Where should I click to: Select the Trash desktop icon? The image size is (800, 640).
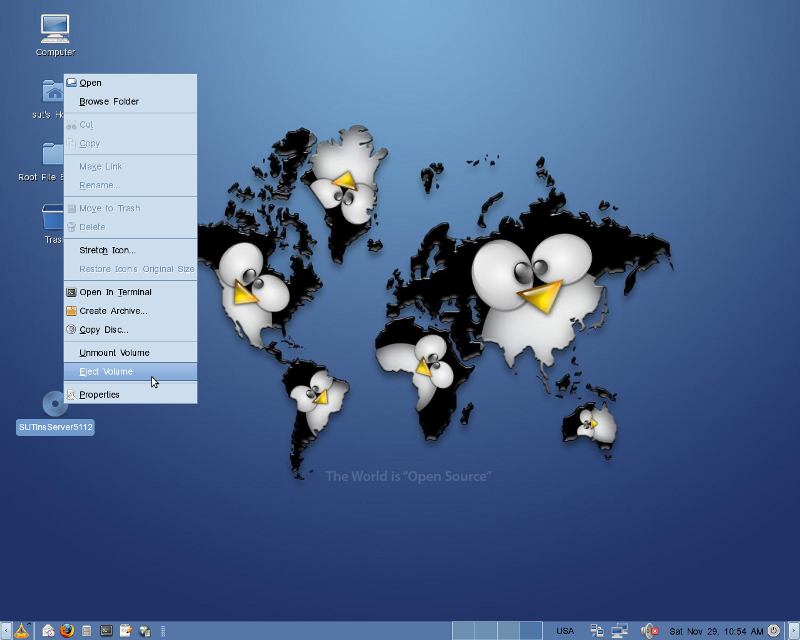(x=53, y=217)
